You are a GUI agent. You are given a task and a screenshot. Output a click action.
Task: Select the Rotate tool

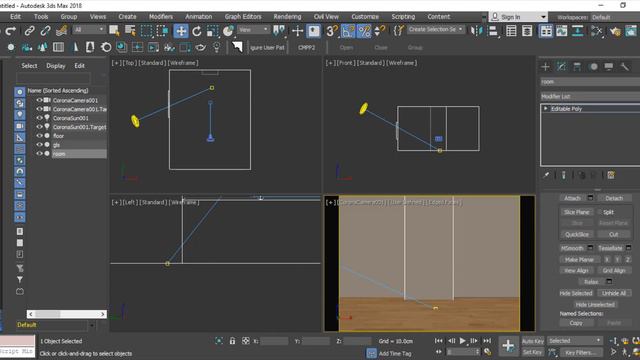197,31
